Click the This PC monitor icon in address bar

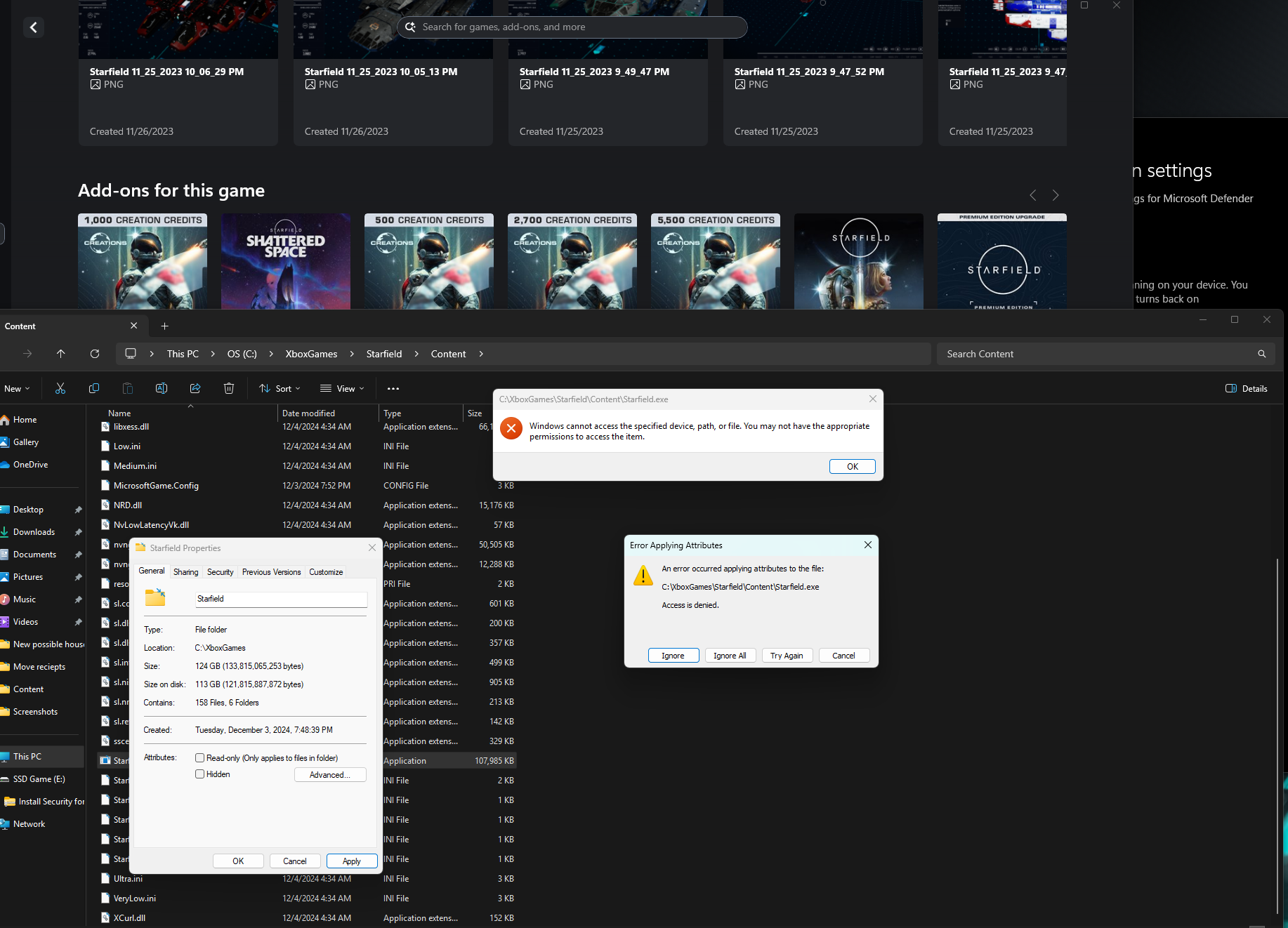131,354
